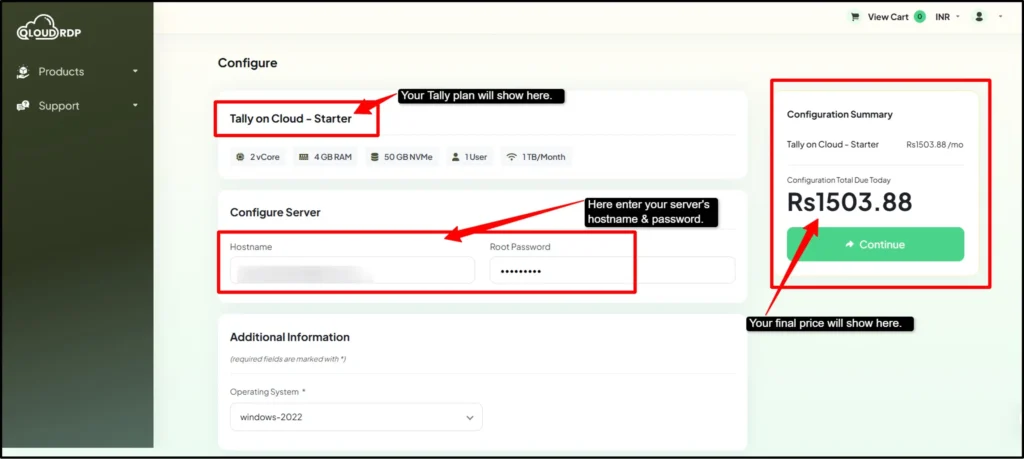The height and width of the screenshot is (459, 1024).
Task: Click the large Rs1503.88 total
Action: (850, 202)
